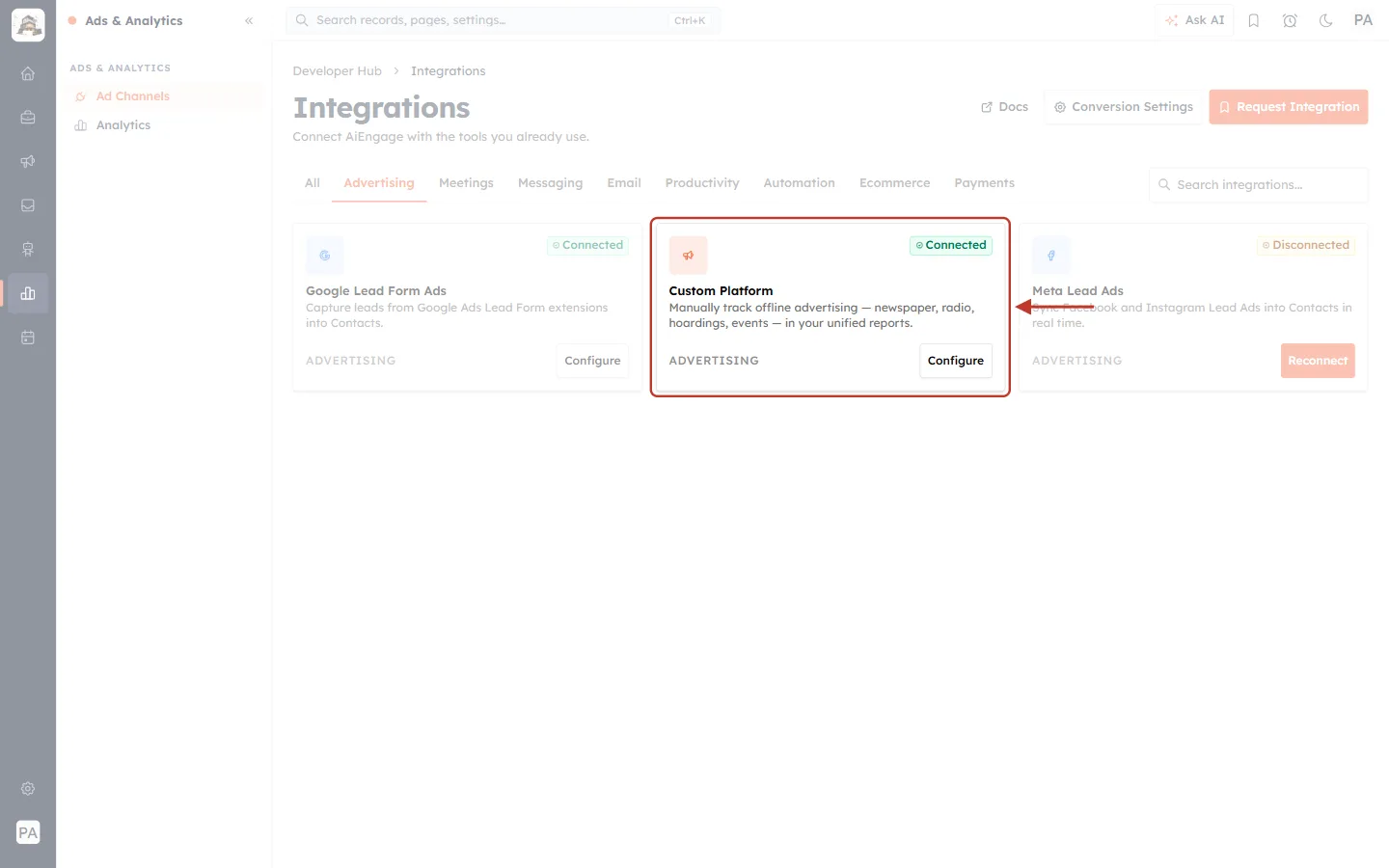Click the bookmark icon in the top bar
The image size is (1389, 868).
coord(1254,20)
